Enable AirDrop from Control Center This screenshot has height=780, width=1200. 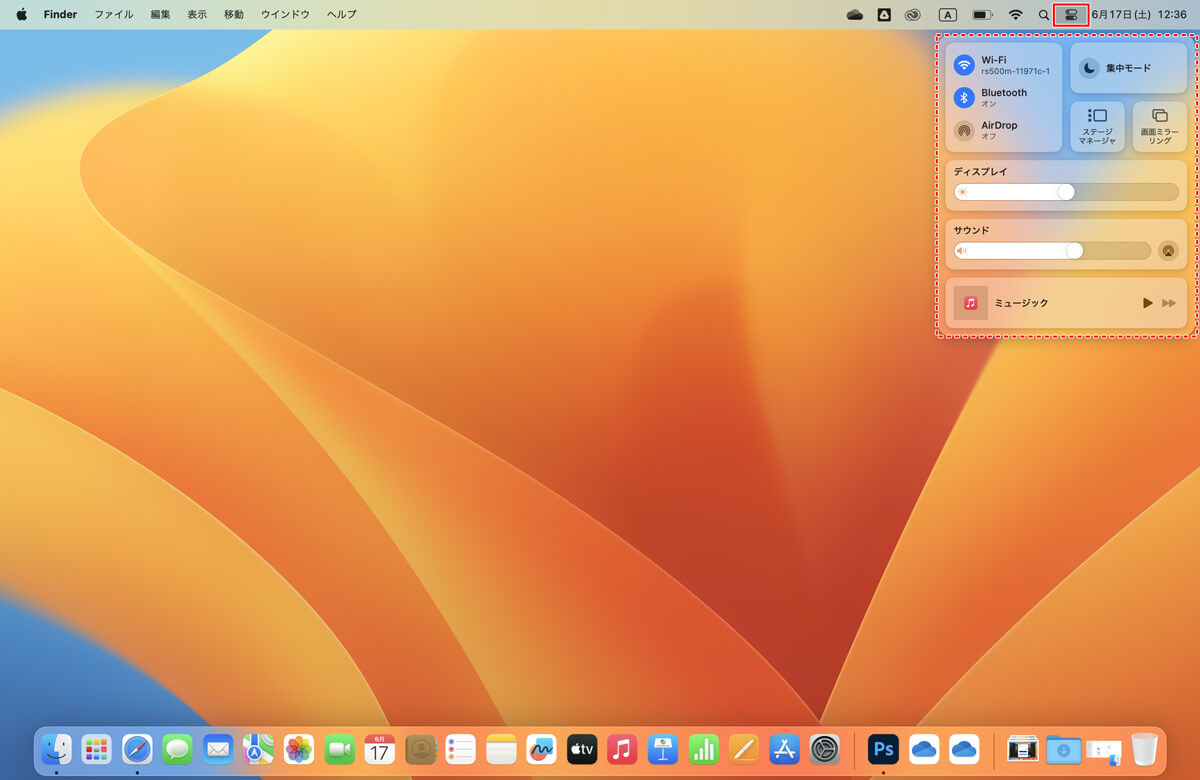[x=964, y=130]
